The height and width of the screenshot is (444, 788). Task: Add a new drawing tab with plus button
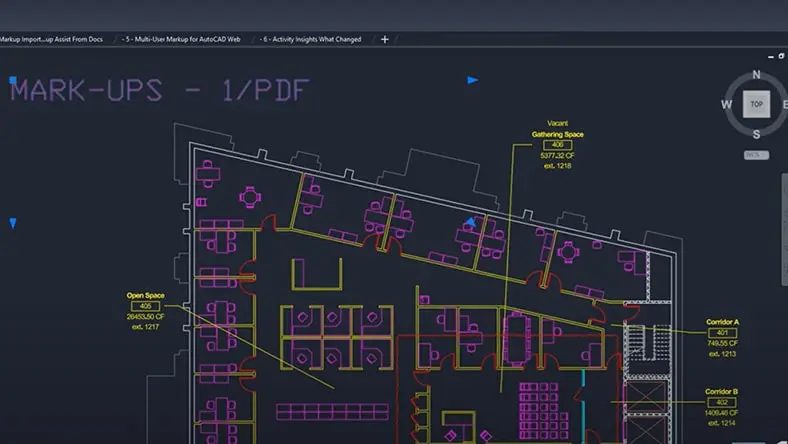tap(385, 39)
